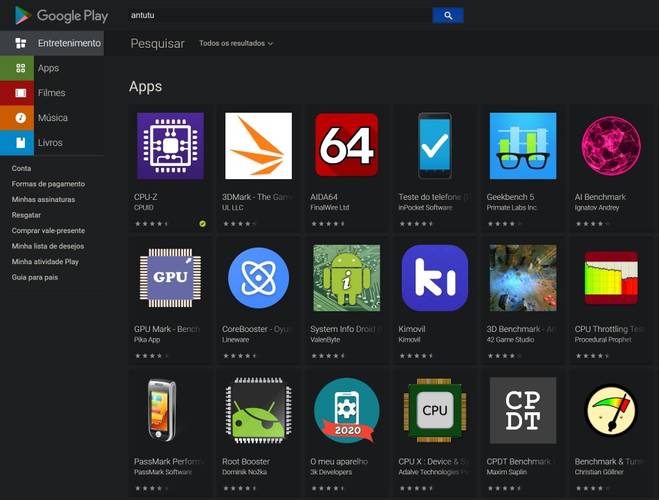Open Formas de pagamento link
This screenshot has width=659, height=500.
tap(48, 184)
